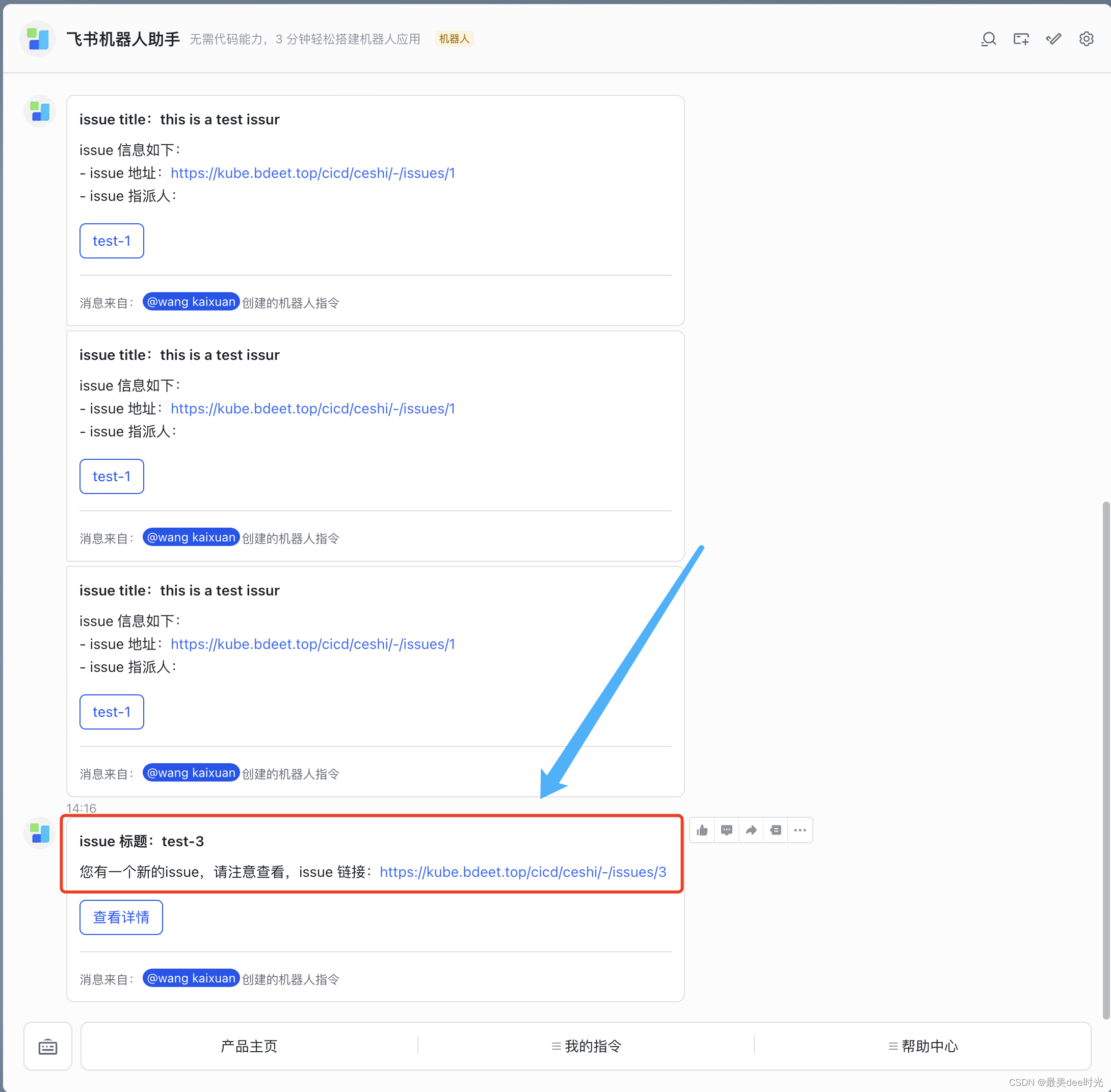
Task: Open chat history search icon
Action: click(x=988, y=39)
